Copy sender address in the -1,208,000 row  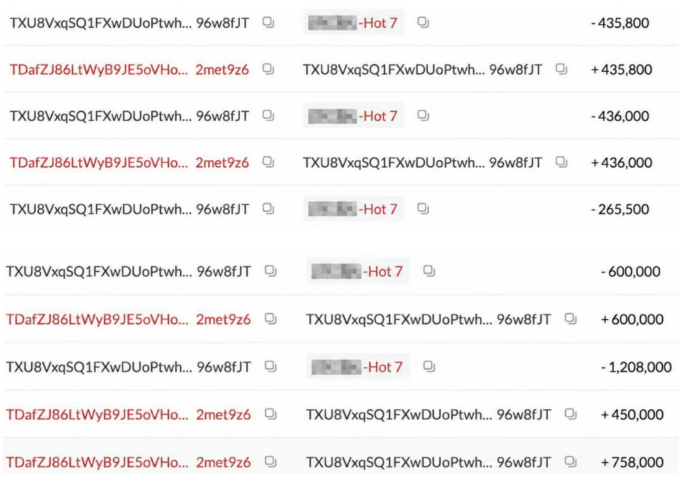271,367
